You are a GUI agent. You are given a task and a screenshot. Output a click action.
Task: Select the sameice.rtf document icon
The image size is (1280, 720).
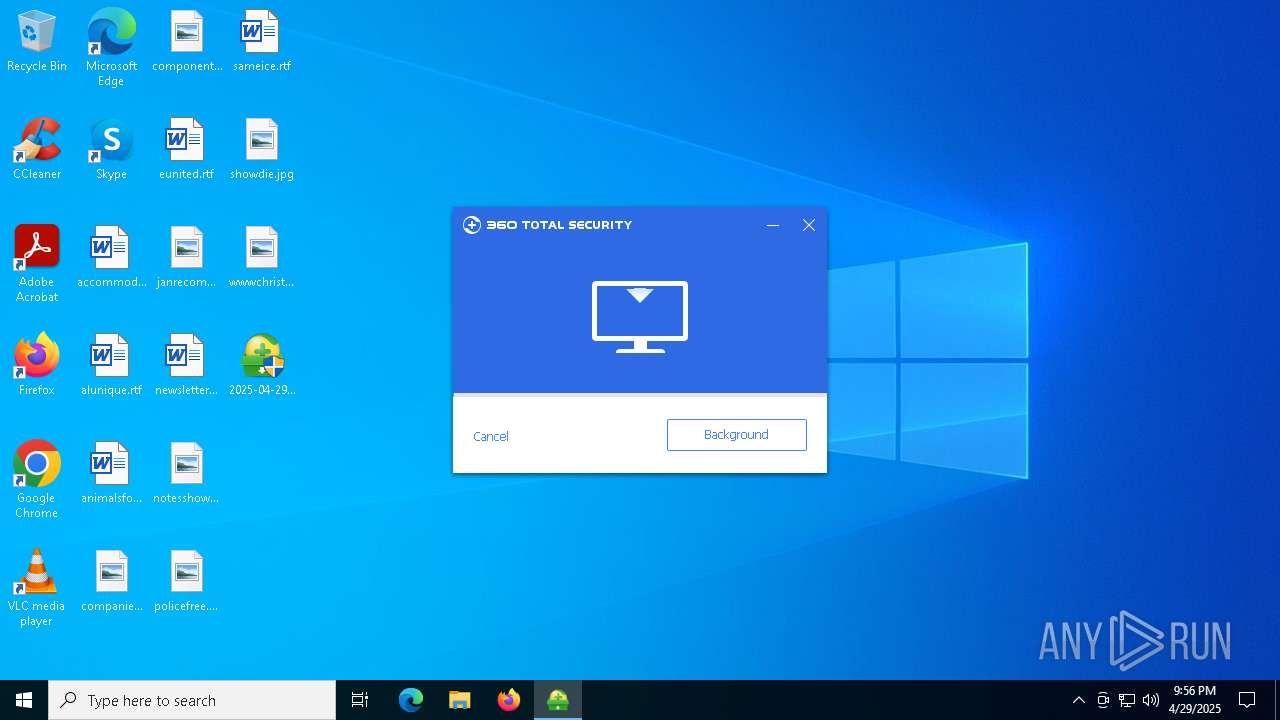(262, 42)
